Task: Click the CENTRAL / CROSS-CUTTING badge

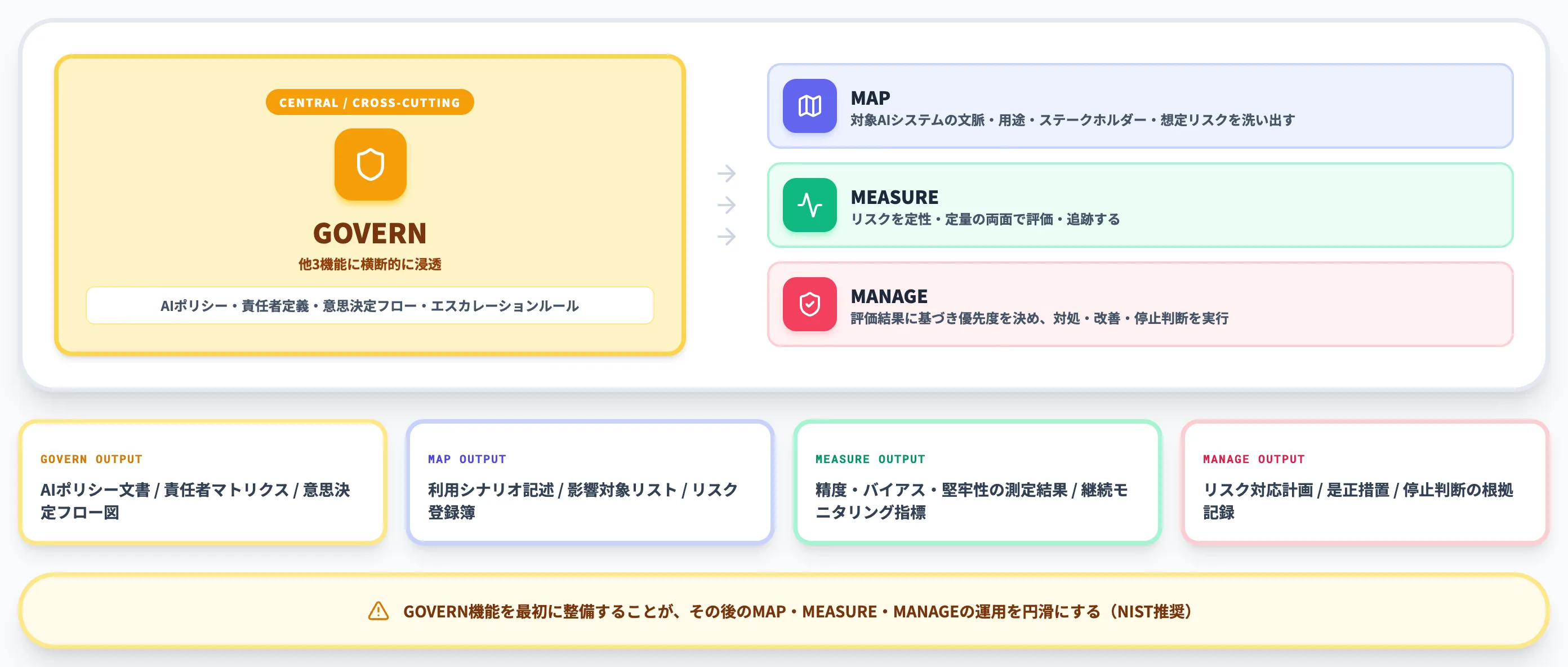Action: pyautogui.click(x=369, y=102)
